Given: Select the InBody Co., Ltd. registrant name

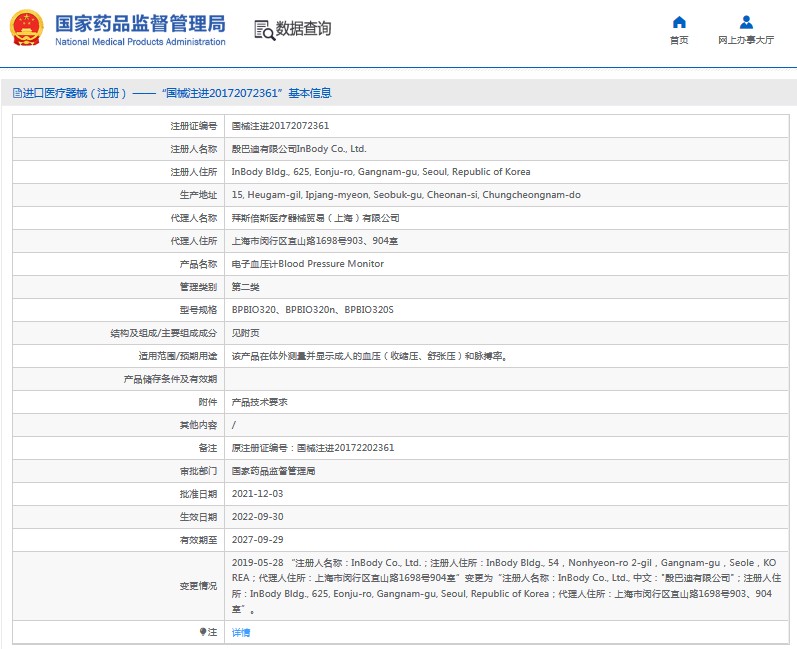Looking at the screenshot, I should 299,149.
